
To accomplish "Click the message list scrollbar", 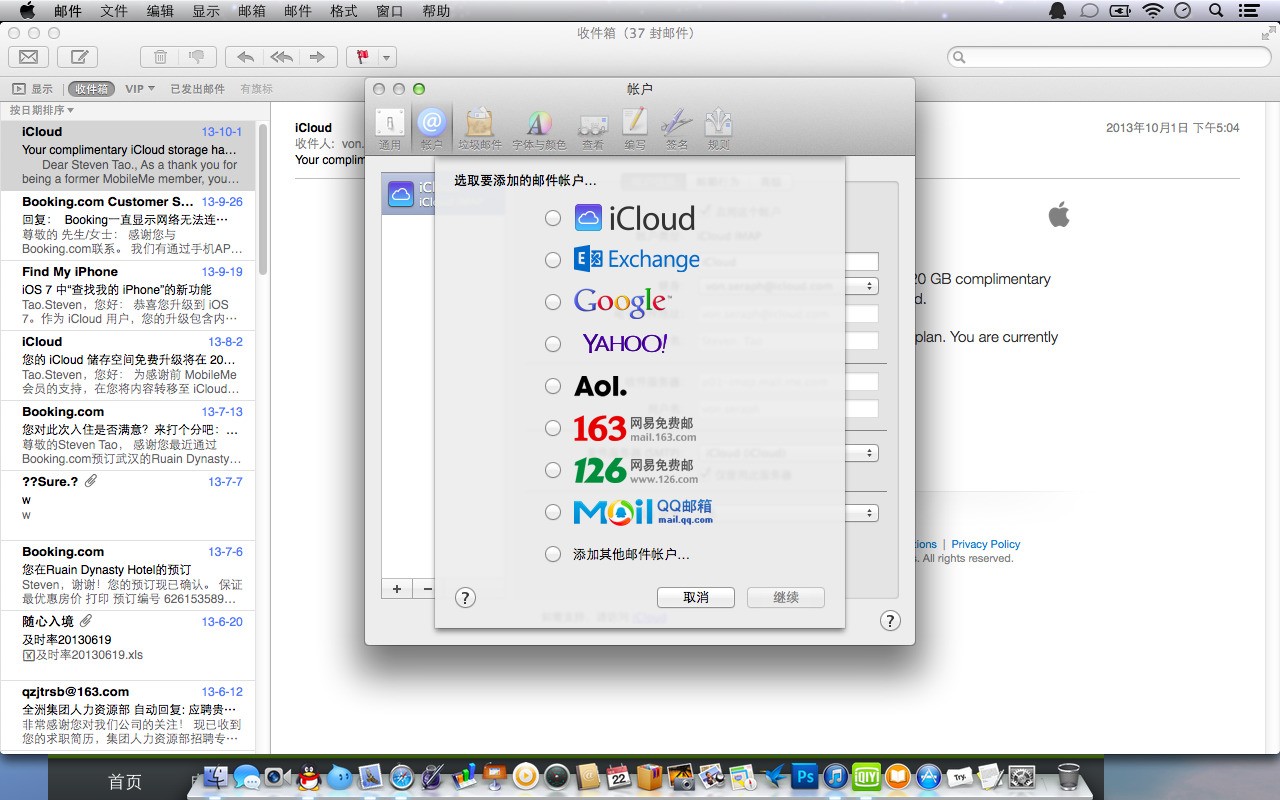I will click(263, 200).
